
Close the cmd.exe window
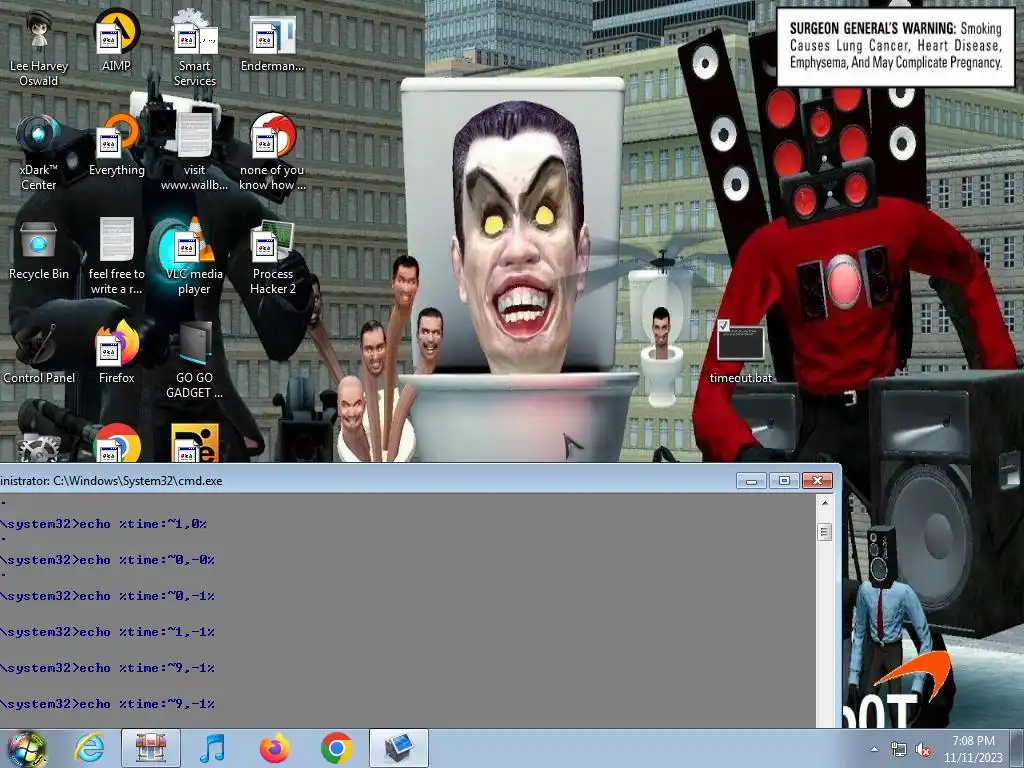coord(817,481)
